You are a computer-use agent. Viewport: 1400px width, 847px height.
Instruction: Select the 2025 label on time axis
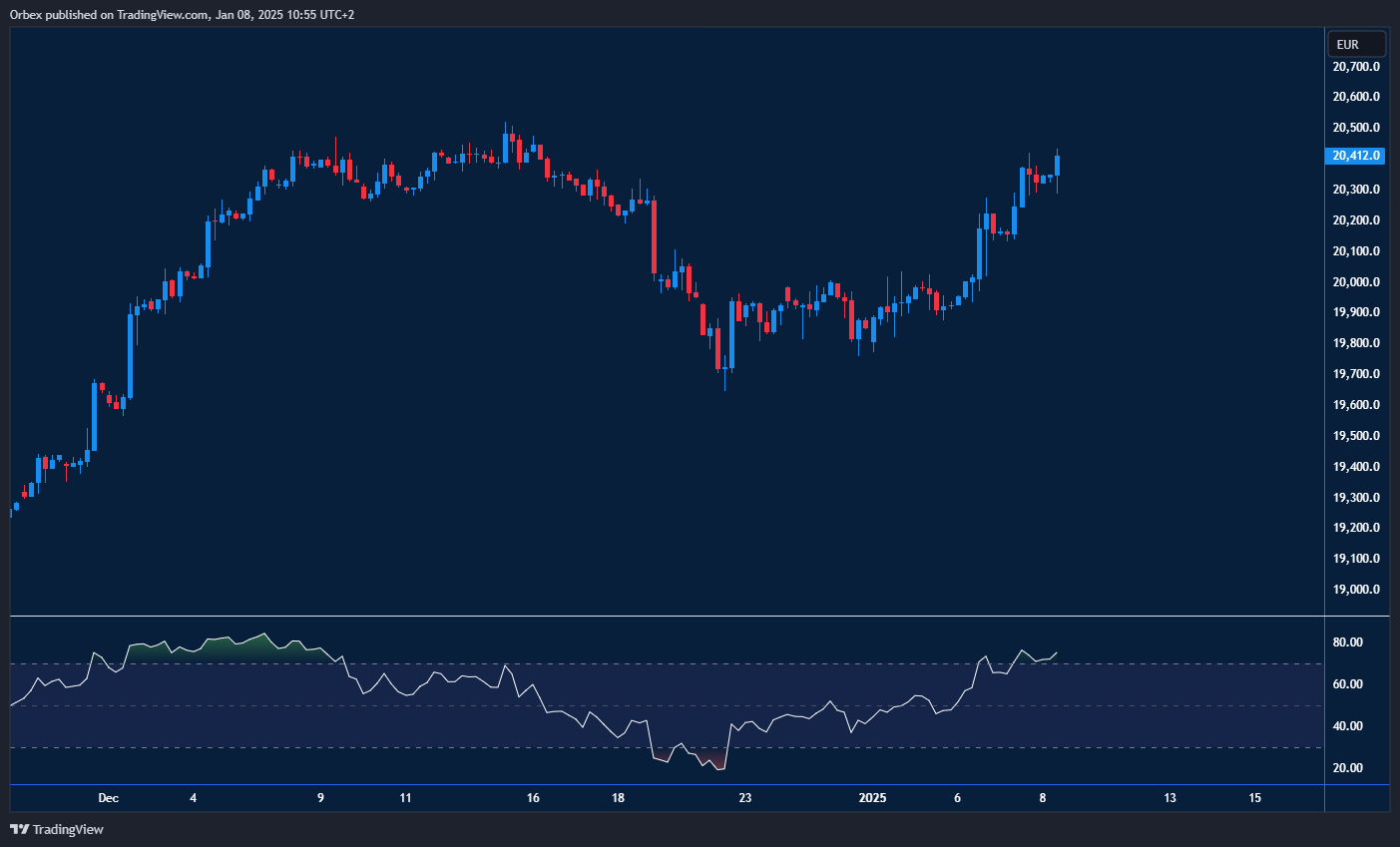click(872, 798)
